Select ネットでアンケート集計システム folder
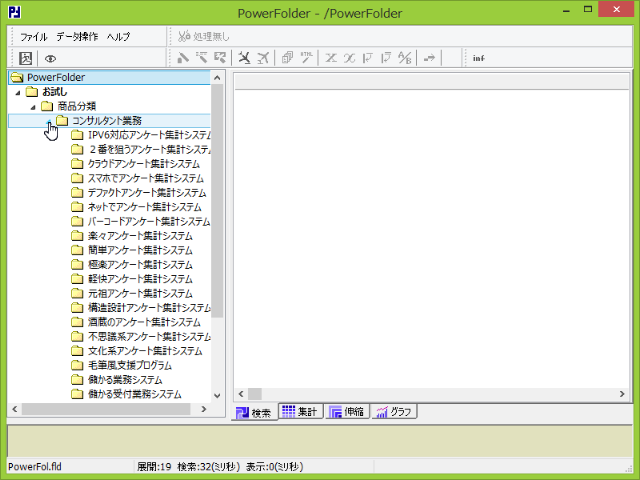The height and width of the screenshot is (480, 640). (144, 207)
